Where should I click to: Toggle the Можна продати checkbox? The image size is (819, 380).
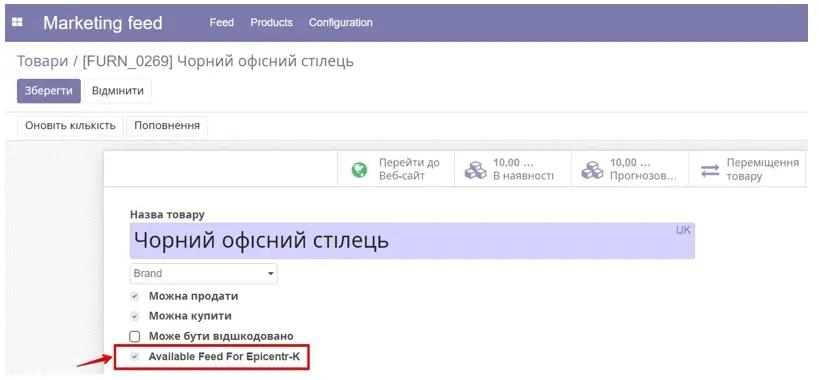[x=135, y=296]
